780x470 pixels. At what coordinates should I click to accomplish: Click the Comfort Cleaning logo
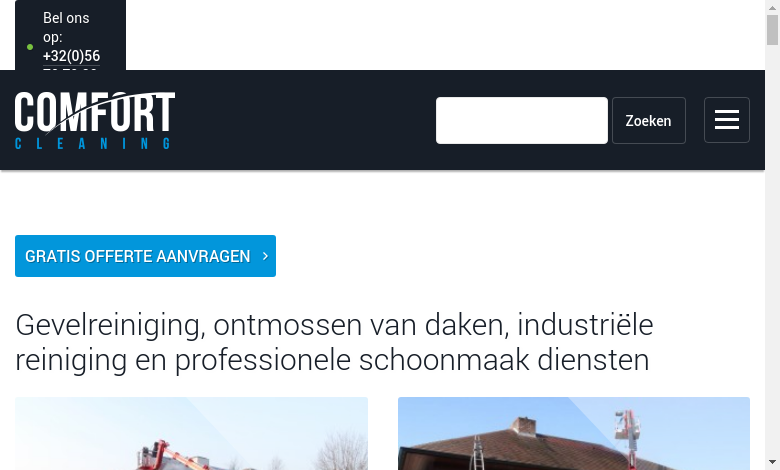(x=95, y=120)
